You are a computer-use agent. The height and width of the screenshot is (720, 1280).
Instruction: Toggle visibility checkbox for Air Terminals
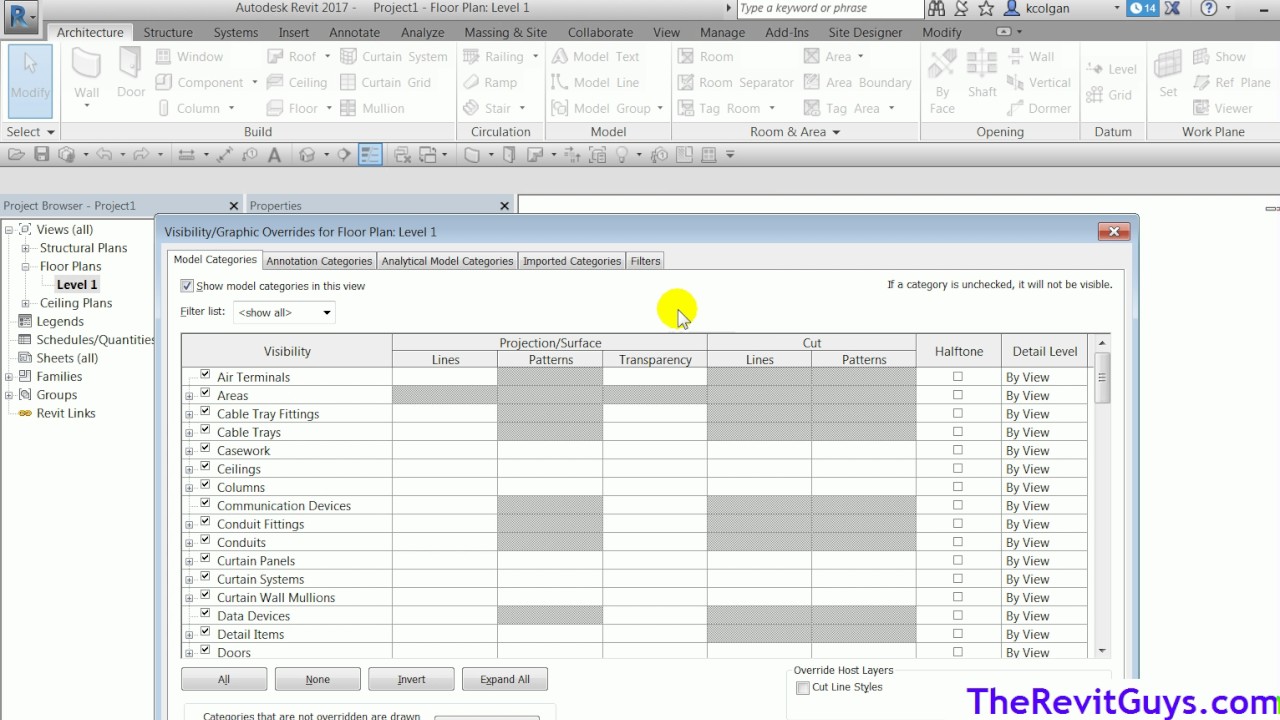(x=205, y=376)
